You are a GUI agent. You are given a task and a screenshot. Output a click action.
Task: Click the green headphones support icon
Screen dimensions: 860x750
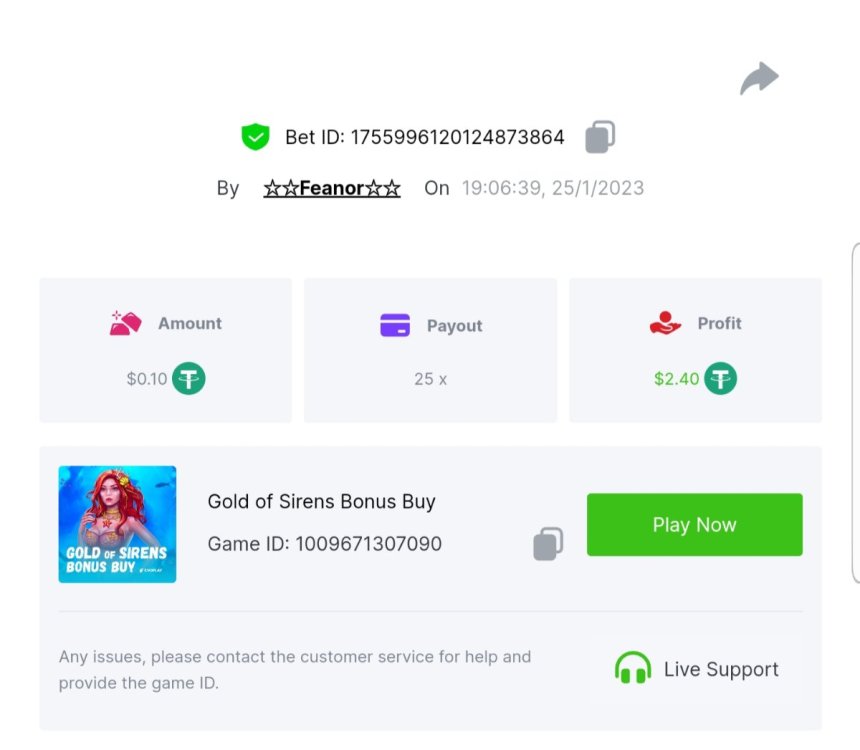[633, 668]
